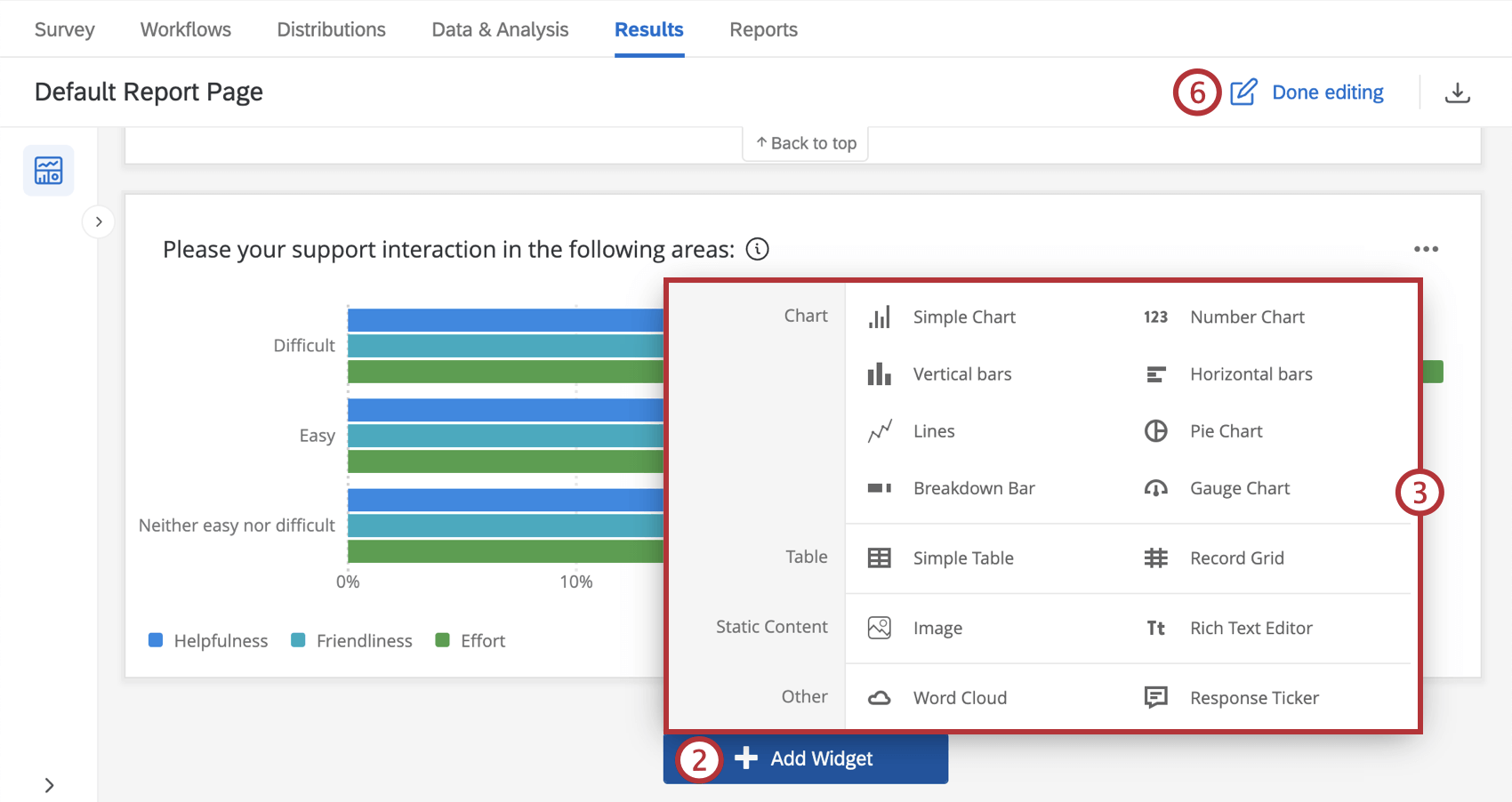Screen dimensions: 1512x802
Task: Add a Rich Text Editor widget
Action: (x=1251, y=627)
